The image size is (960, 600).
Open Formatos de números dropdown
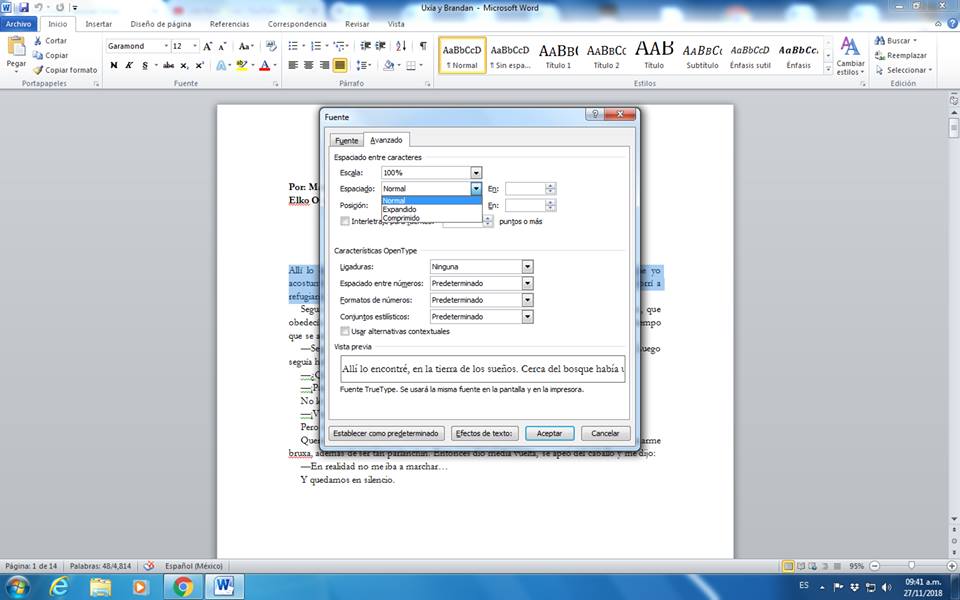[x=527, y=300]
